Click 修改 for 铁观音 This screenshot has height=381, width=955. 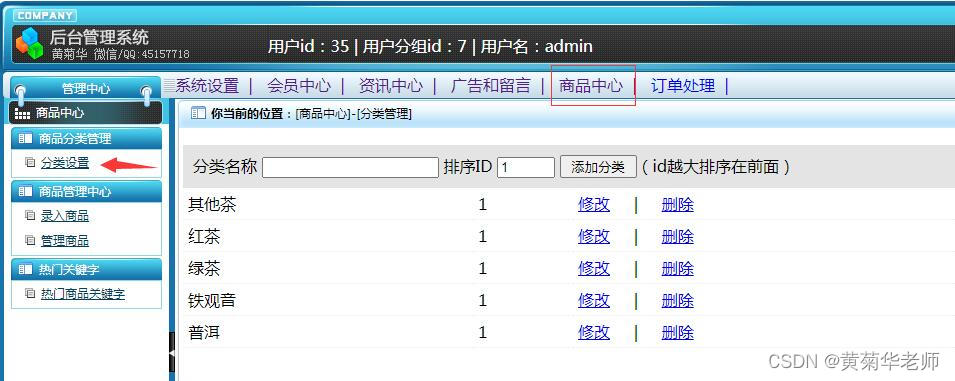[594, 300]
